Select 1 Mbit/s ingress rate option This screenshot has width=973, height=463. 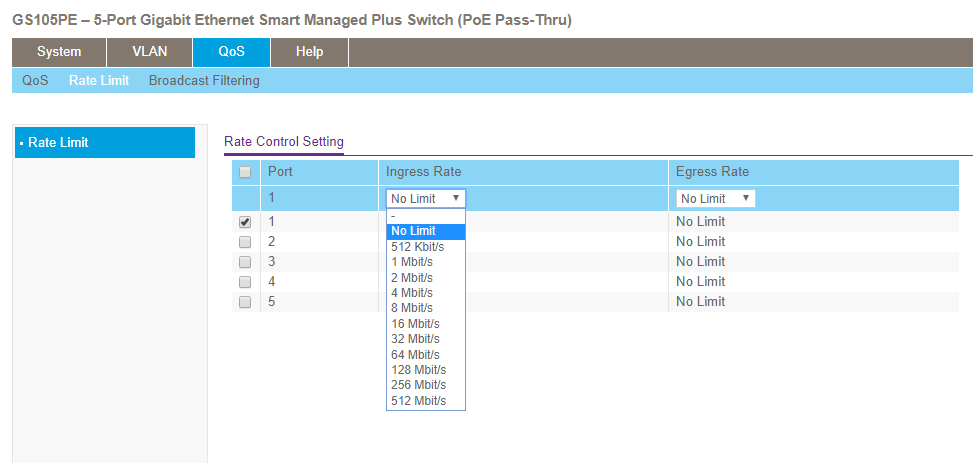pos(413,262)
